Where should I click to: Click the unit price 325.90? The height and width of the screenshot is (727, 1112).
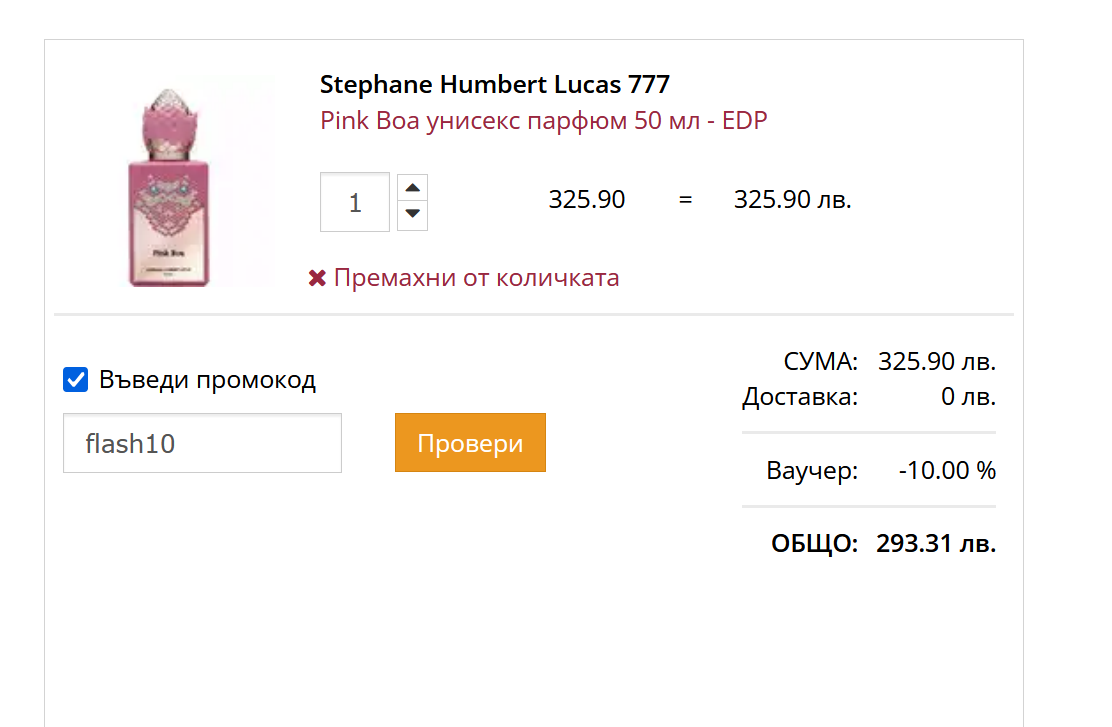tap(587, 200)
